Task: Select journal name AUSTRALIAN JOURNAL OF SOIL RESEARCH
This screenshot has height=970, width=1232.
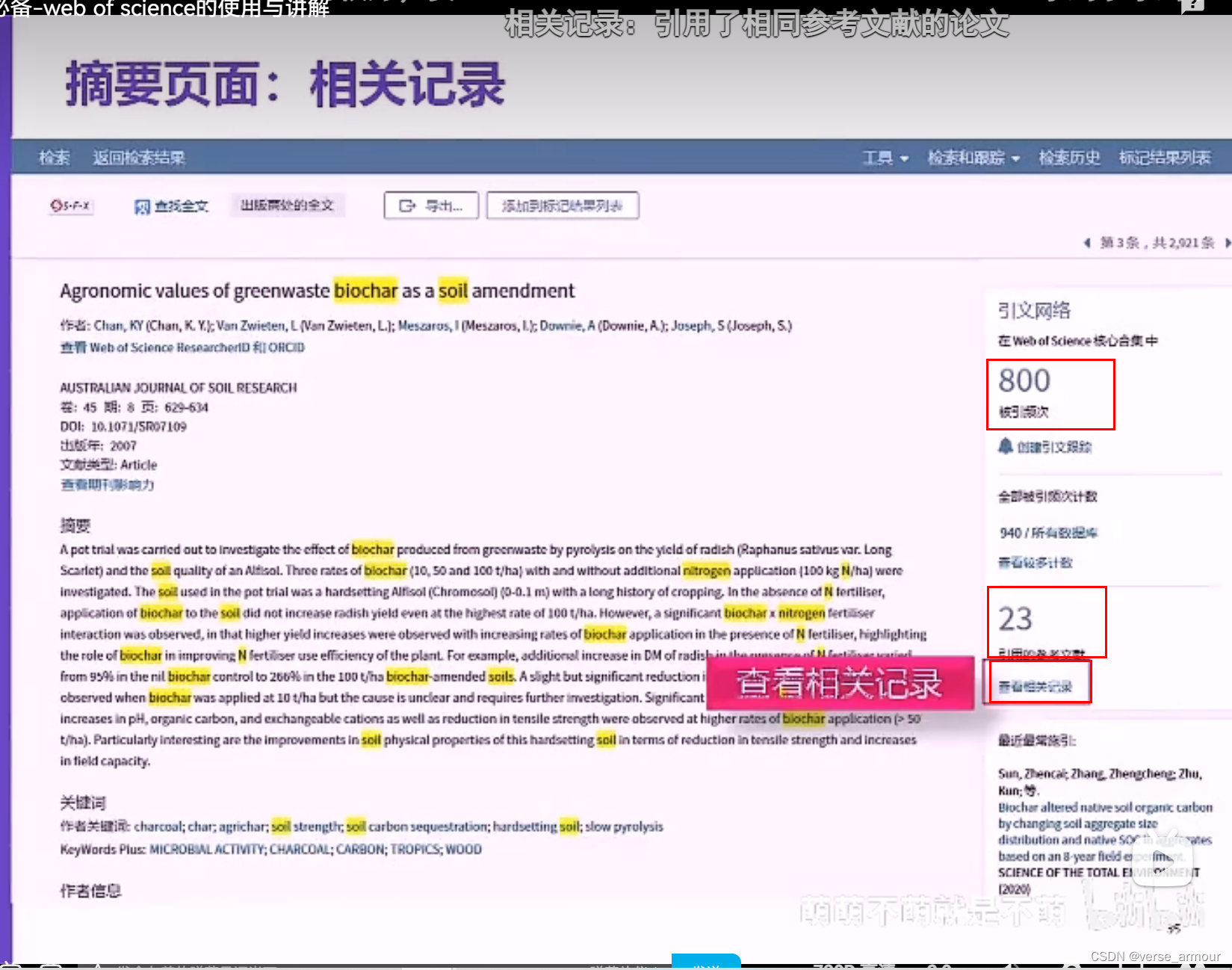Action: [179, 388]
